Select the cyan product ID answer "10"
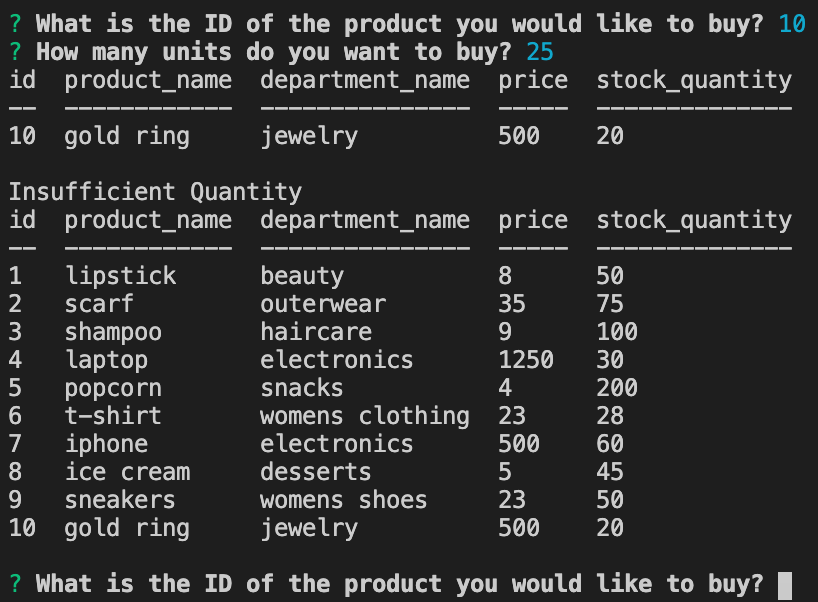Screen dimensions: 818x602 click(791, 24)
